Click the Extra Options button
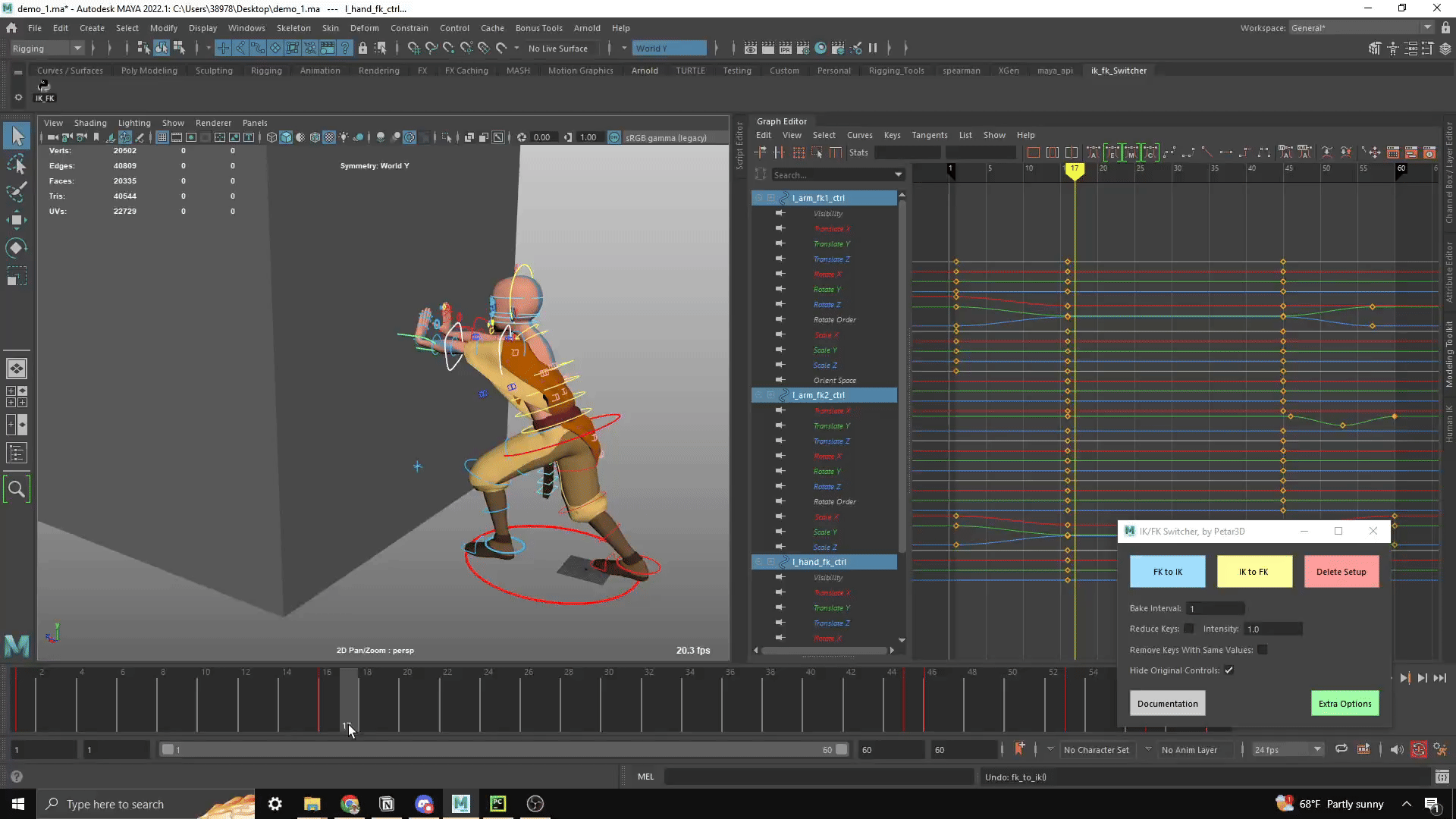 tap(1345, 704)
